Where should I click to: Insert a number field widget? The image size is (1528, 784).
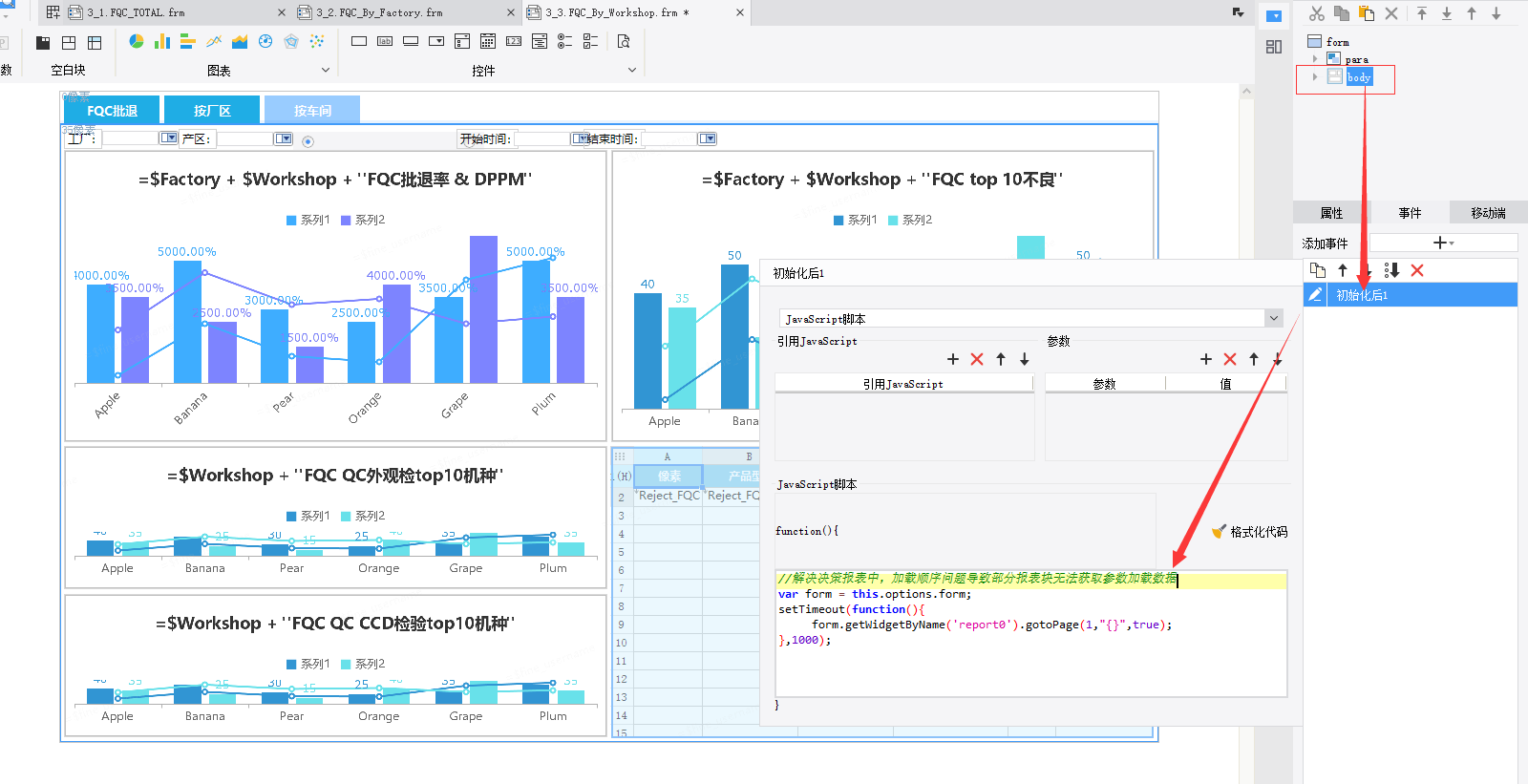[x=514, y=41]
